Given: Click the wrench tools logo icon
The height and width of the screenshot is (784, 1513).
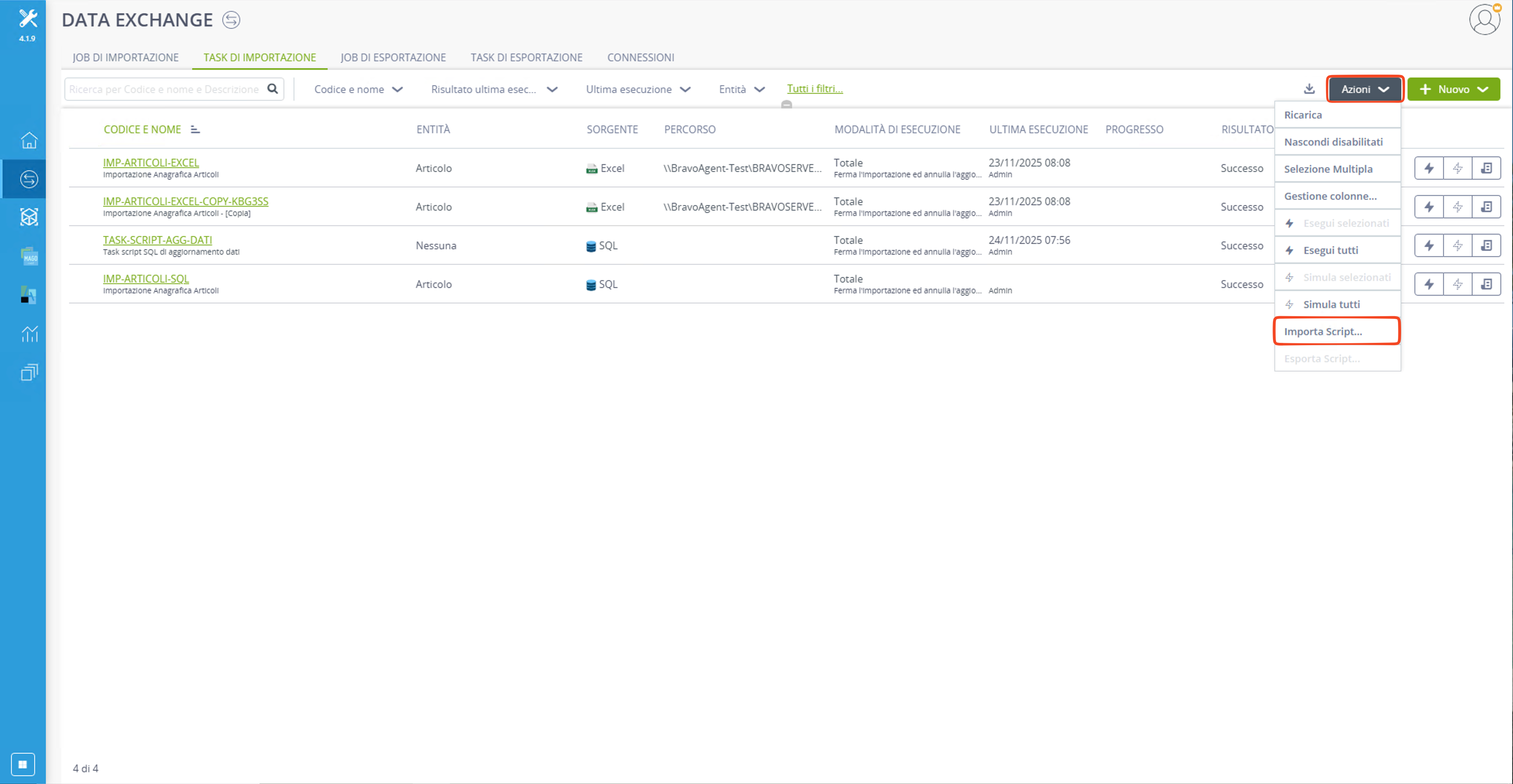Looking at the screenshot, I should point(27,18).
